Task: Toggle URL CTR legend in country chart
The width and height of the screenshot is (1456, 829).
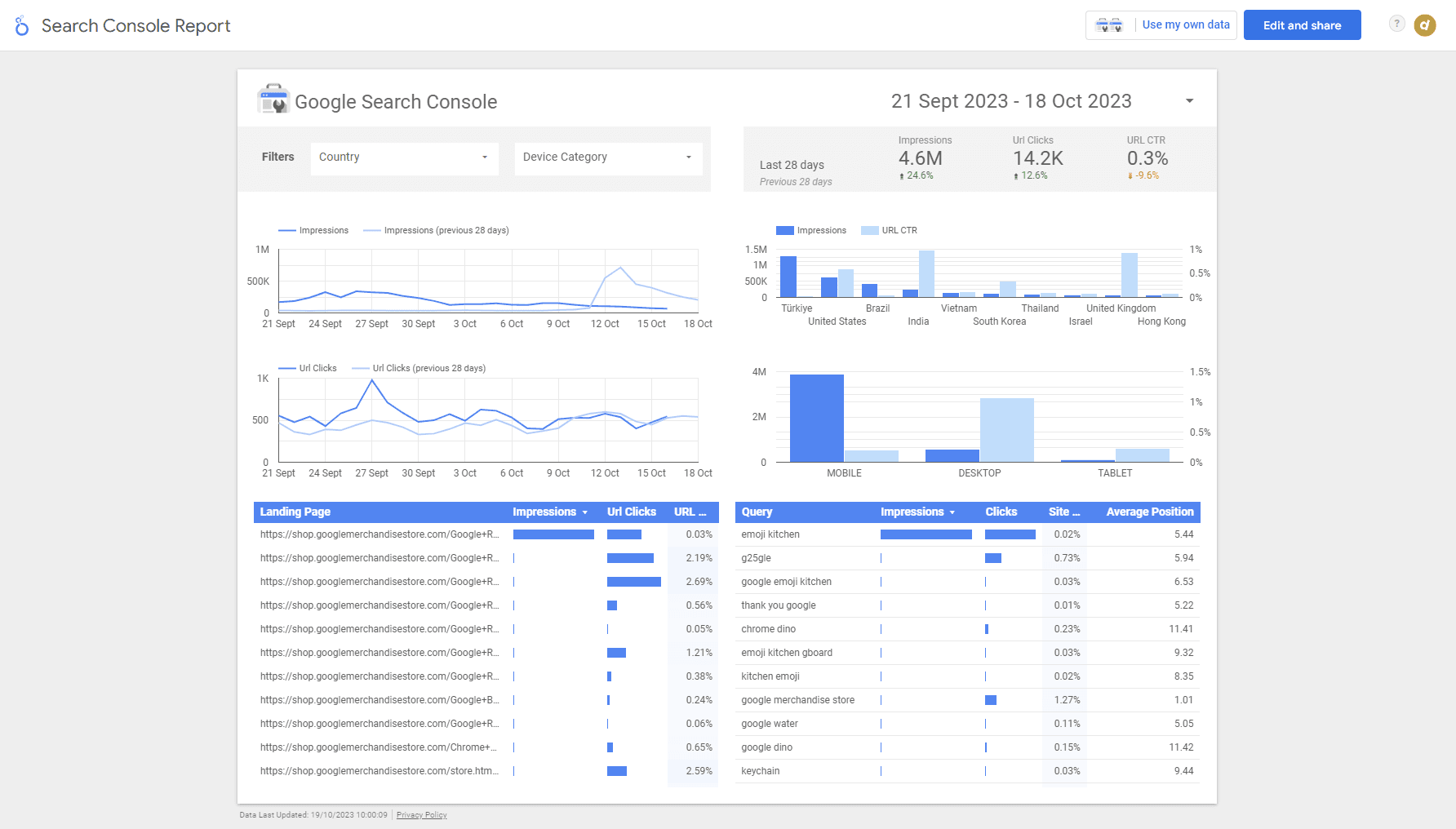Action: tap(890, 230)
